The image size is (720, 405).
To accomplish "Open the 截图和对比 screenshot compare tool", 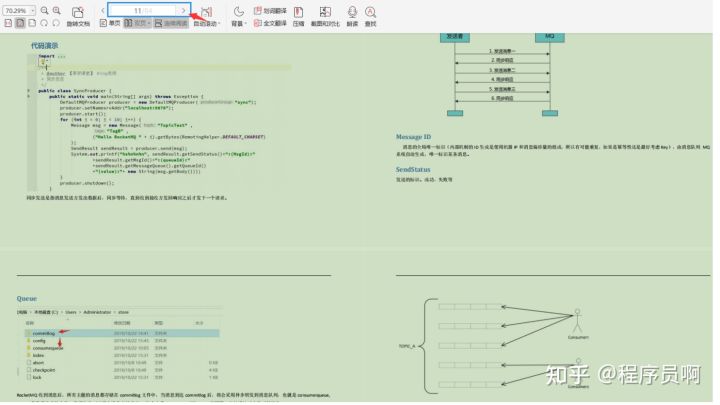I will point(325,16).
